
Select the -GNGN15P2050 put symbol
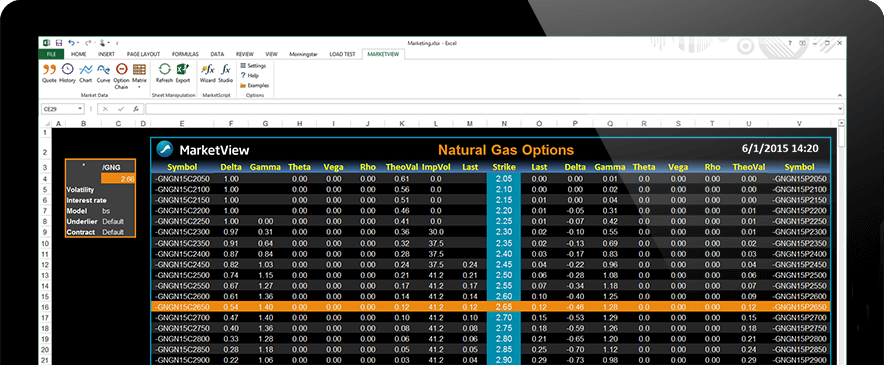(x=799, y=179)
